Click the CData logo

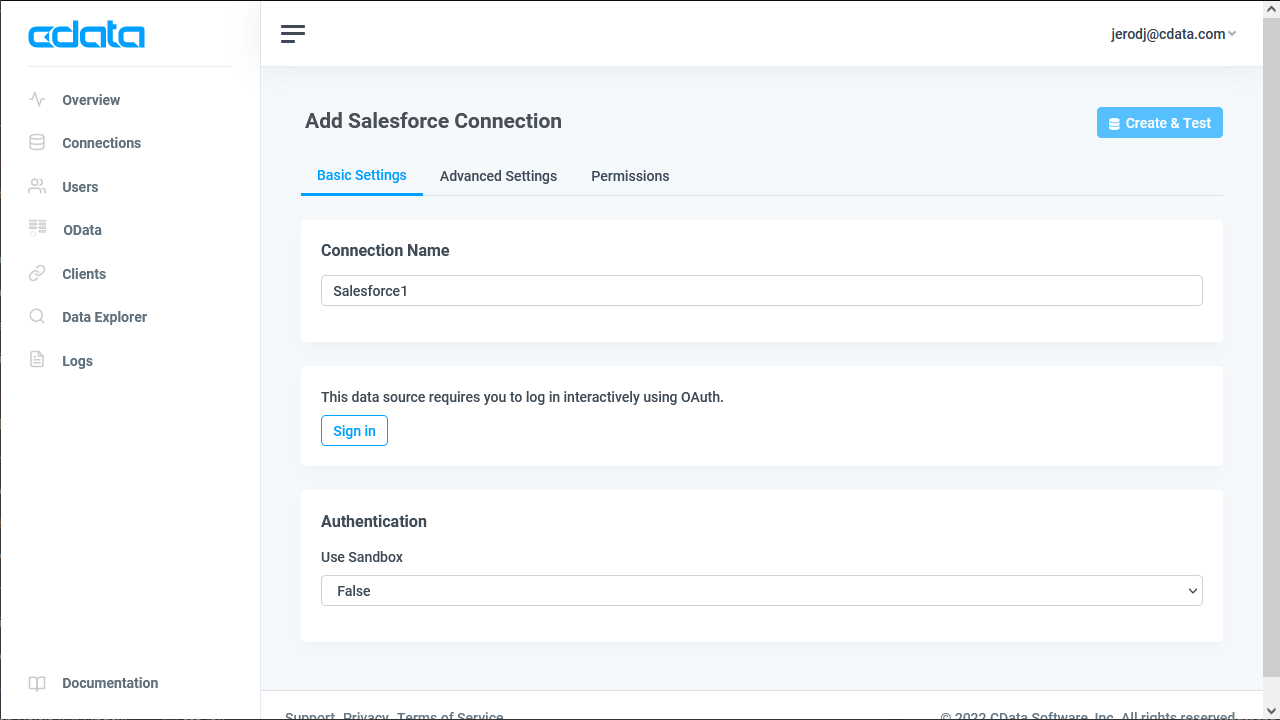coord(87,36)
